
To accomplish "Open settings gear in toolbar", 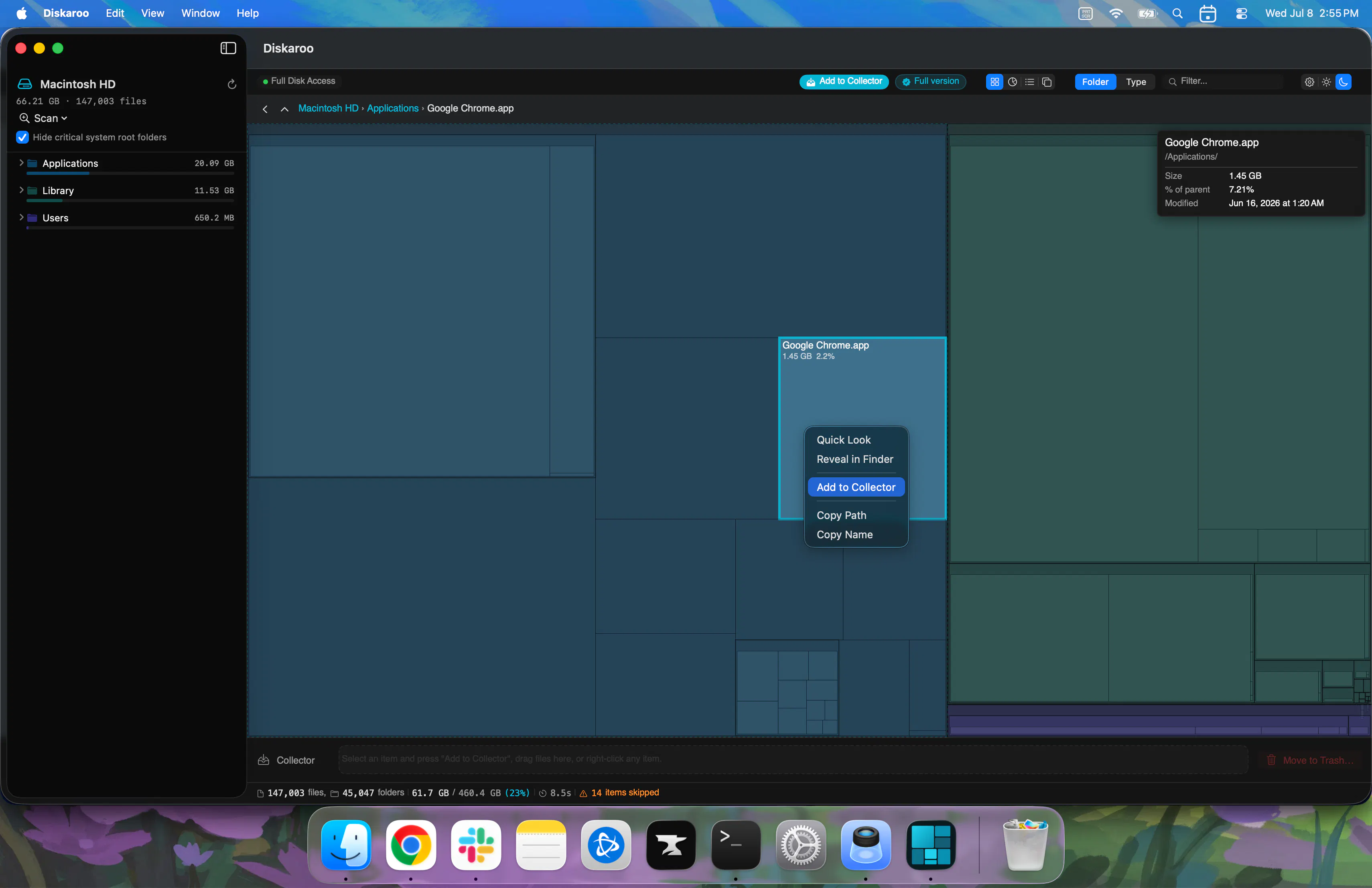I will point(1309,82).
